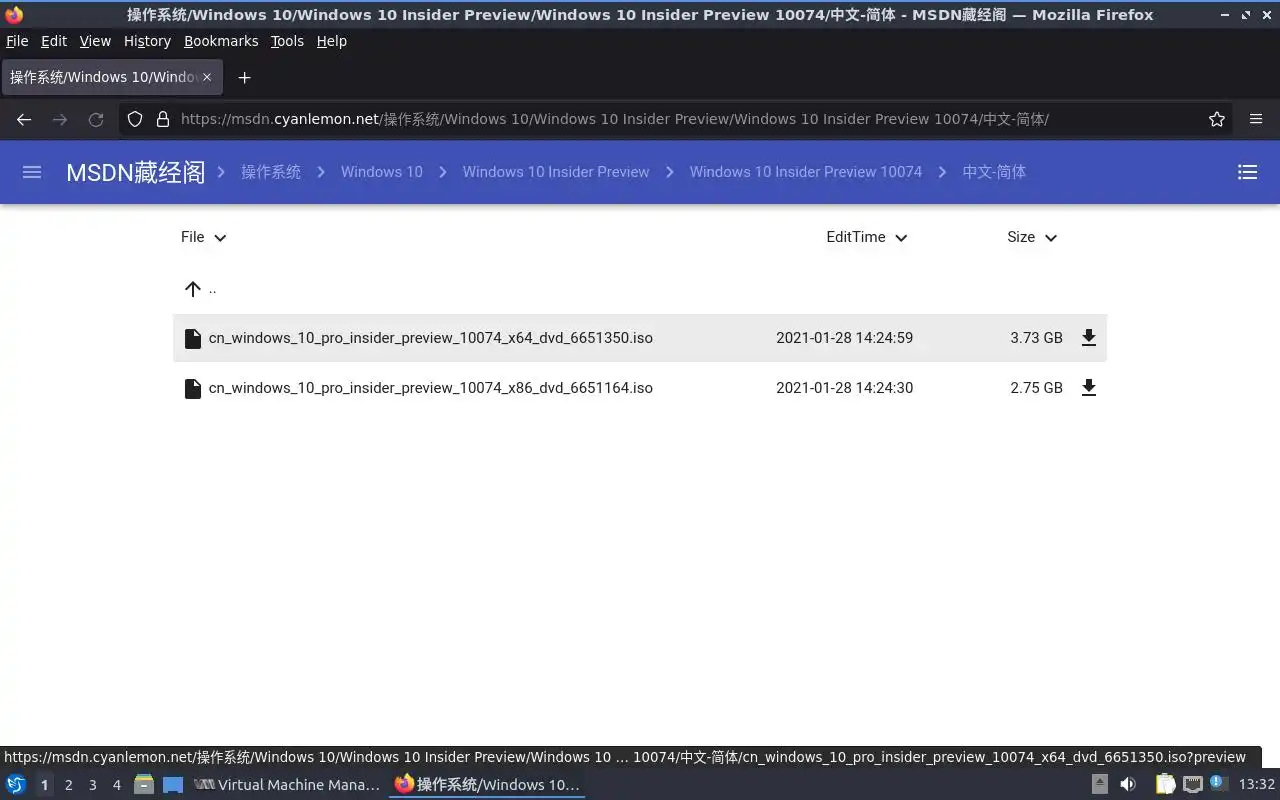
Task: Sort by File column
Action: [x=204, y=237]
